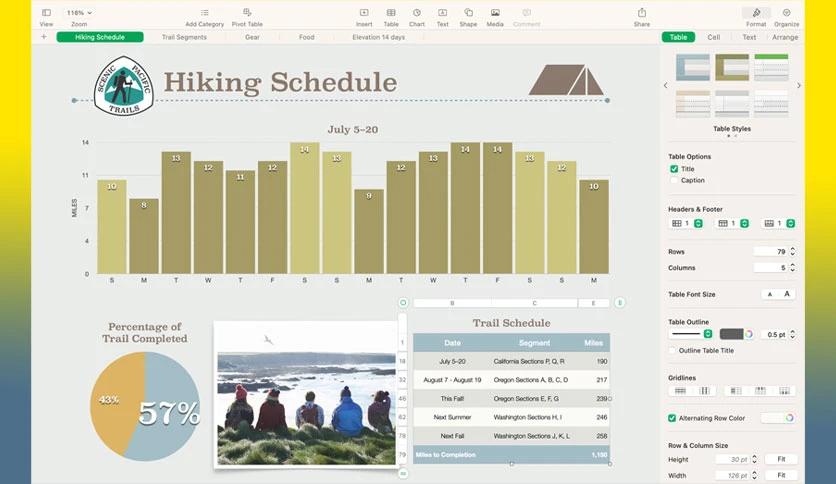This screenshot has width=836, height=484.
Task: Click the add-row handle below row 79
Action: pyautogui.click(x=403, y=473)
